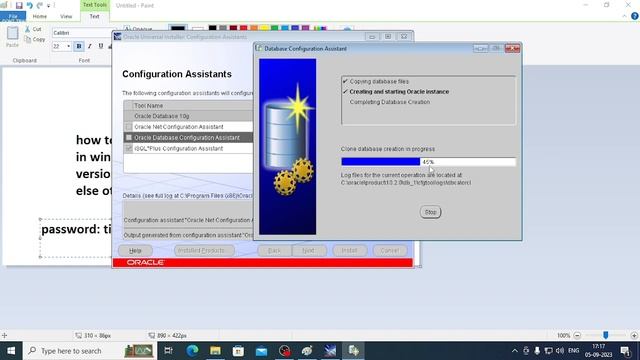The image size is (640, 360).
Task: Expand the font size 22 dropdown
Action: click(x=68, y=47)
